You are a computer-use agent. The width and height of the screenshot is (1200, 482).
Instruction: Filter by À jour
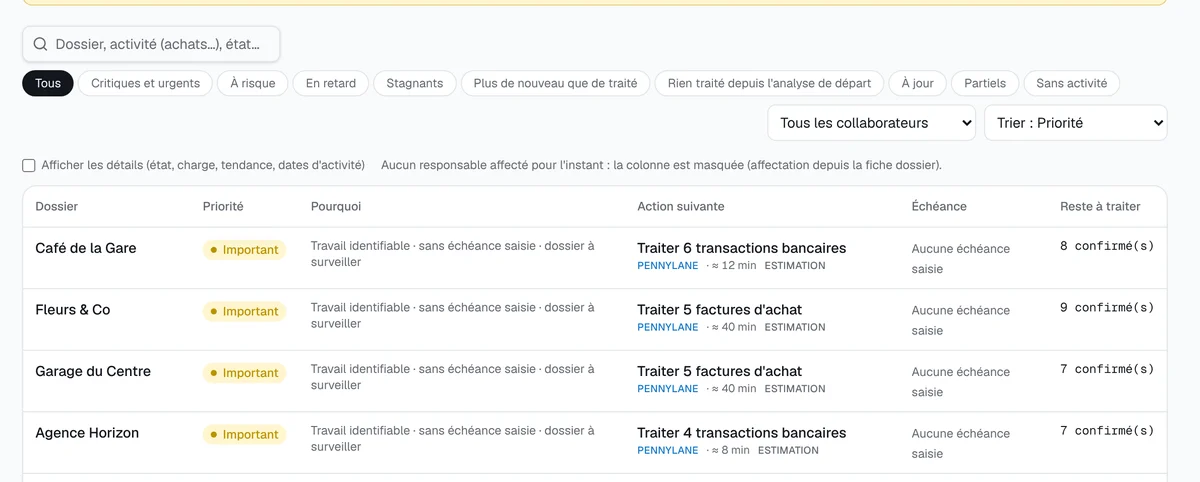(917, 83)
